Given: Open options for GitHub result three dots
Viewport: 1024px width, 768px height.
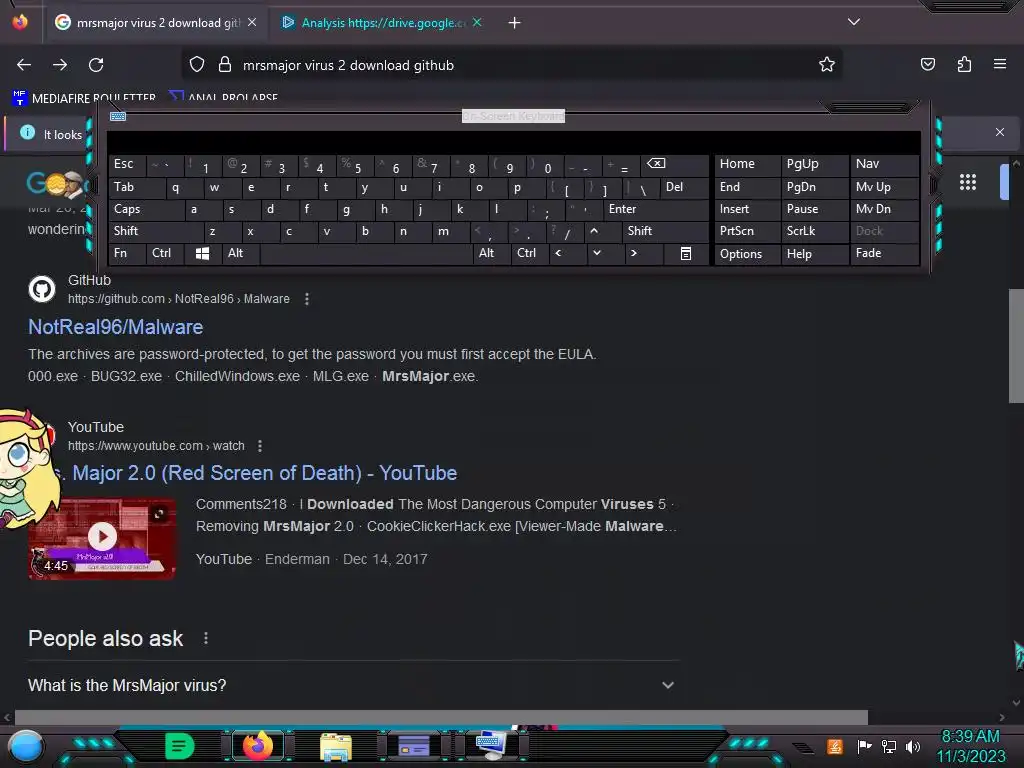Looking at the screenshot, I should click(x=307, y=299).
